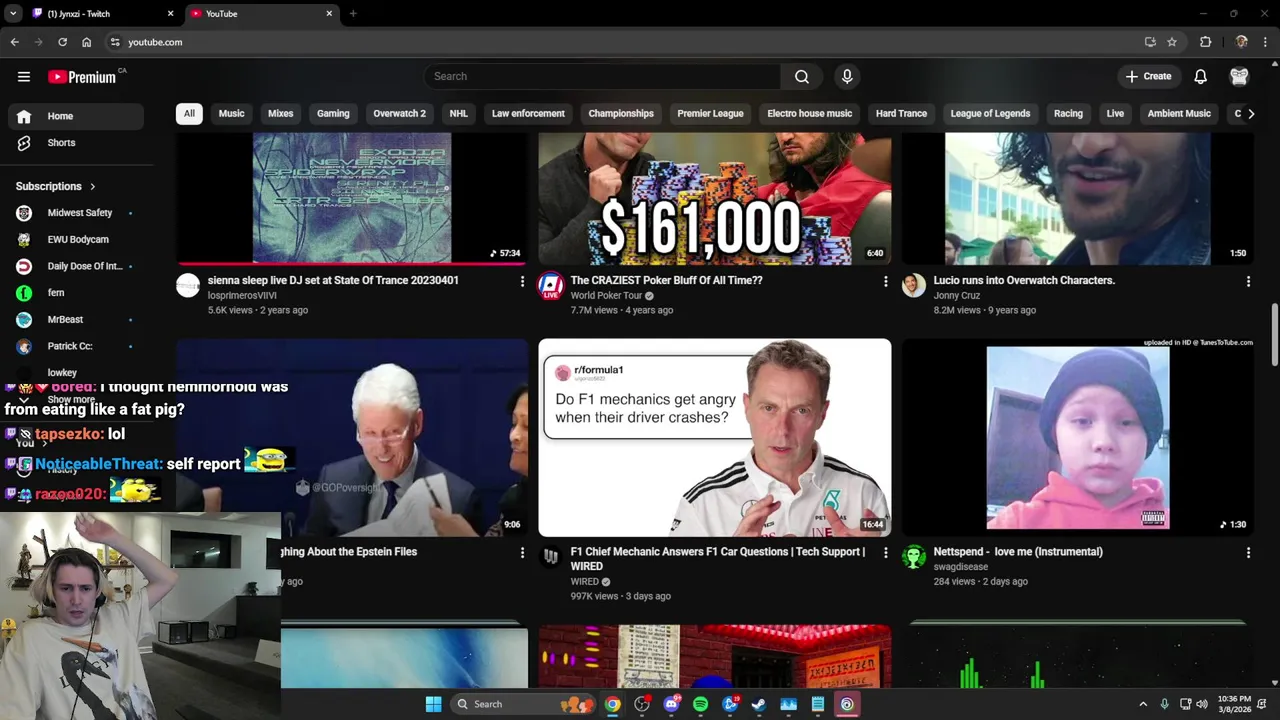Open options for the Poker Bluff video

point(885,282)
